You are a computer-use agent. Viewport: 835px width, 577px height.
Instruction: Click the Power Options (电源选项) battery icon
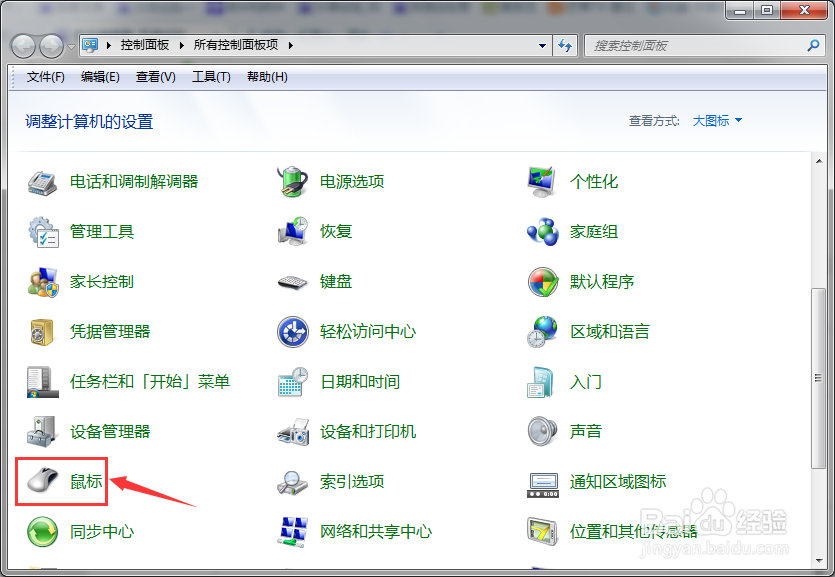(293, 182)
